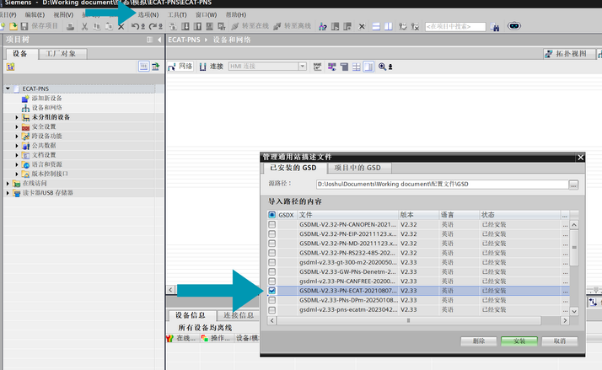Check the GSDML-V2.32-PN-CANOPEN row checkbox
This screenshot has width=602, height=370.
272,225
